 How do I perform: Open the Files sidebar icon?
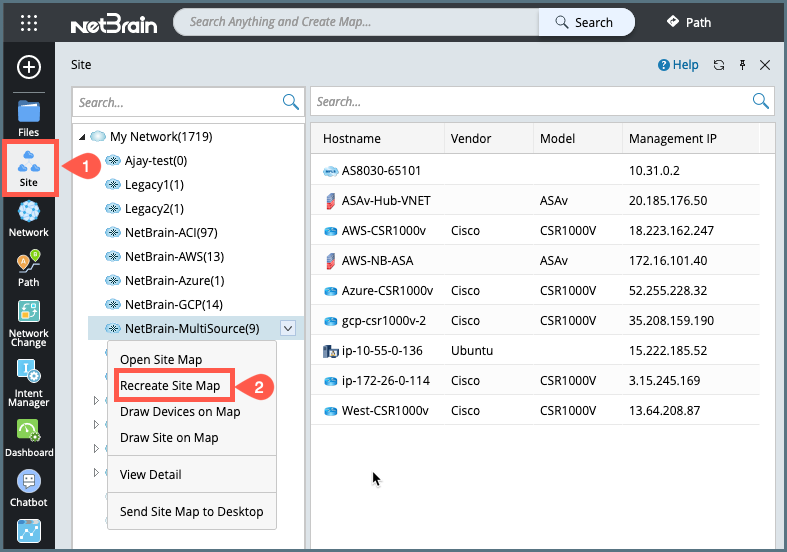29,117
